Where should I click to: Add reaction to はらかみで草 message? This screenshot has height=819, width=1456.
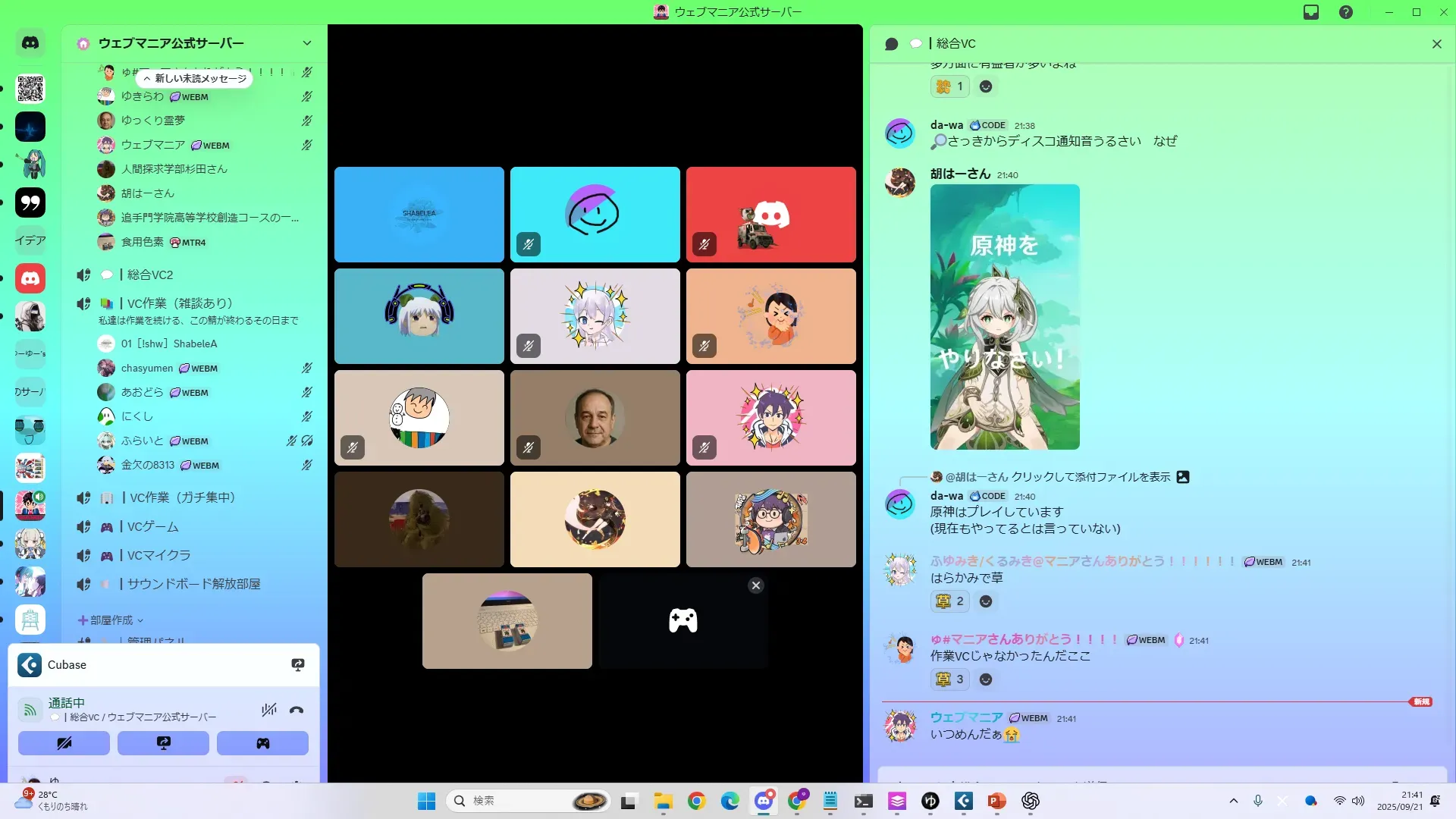985,601
